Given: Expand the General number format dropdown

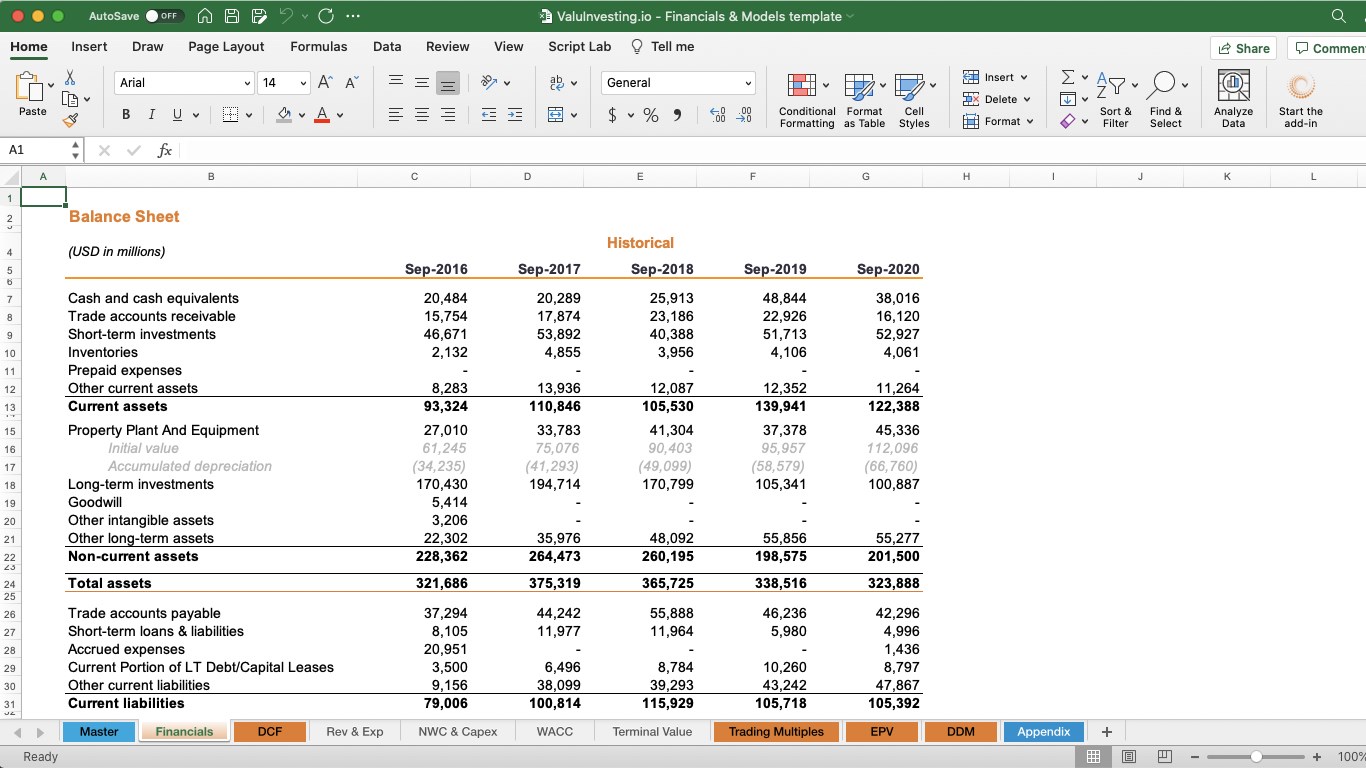Looking at the screenshot, I should pos(748,83).
